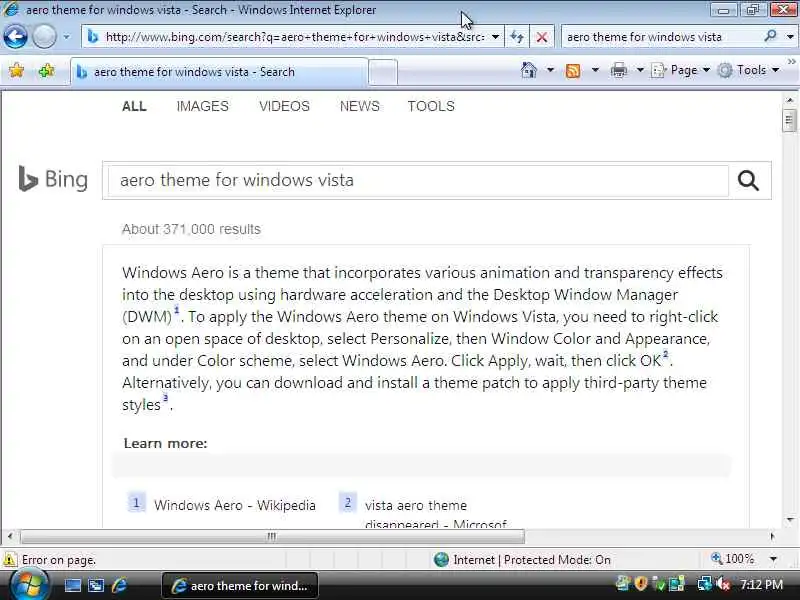The width and height of the screenshot is (800, 600).
Task: Launch Internet Explorer from quick launch
Action: point(119,585)
